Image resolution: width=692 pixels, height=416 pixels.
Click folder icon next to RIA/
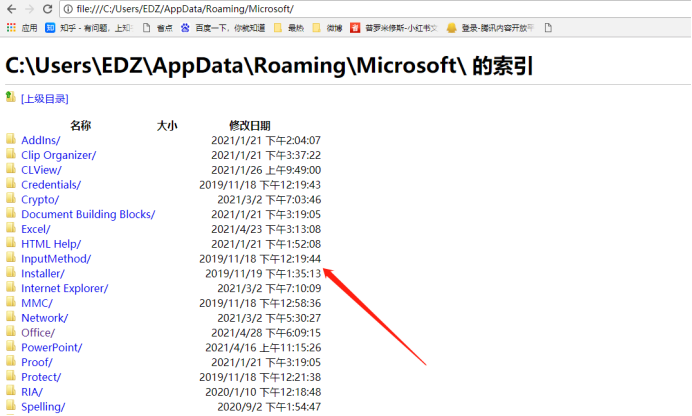pos(11,391)
